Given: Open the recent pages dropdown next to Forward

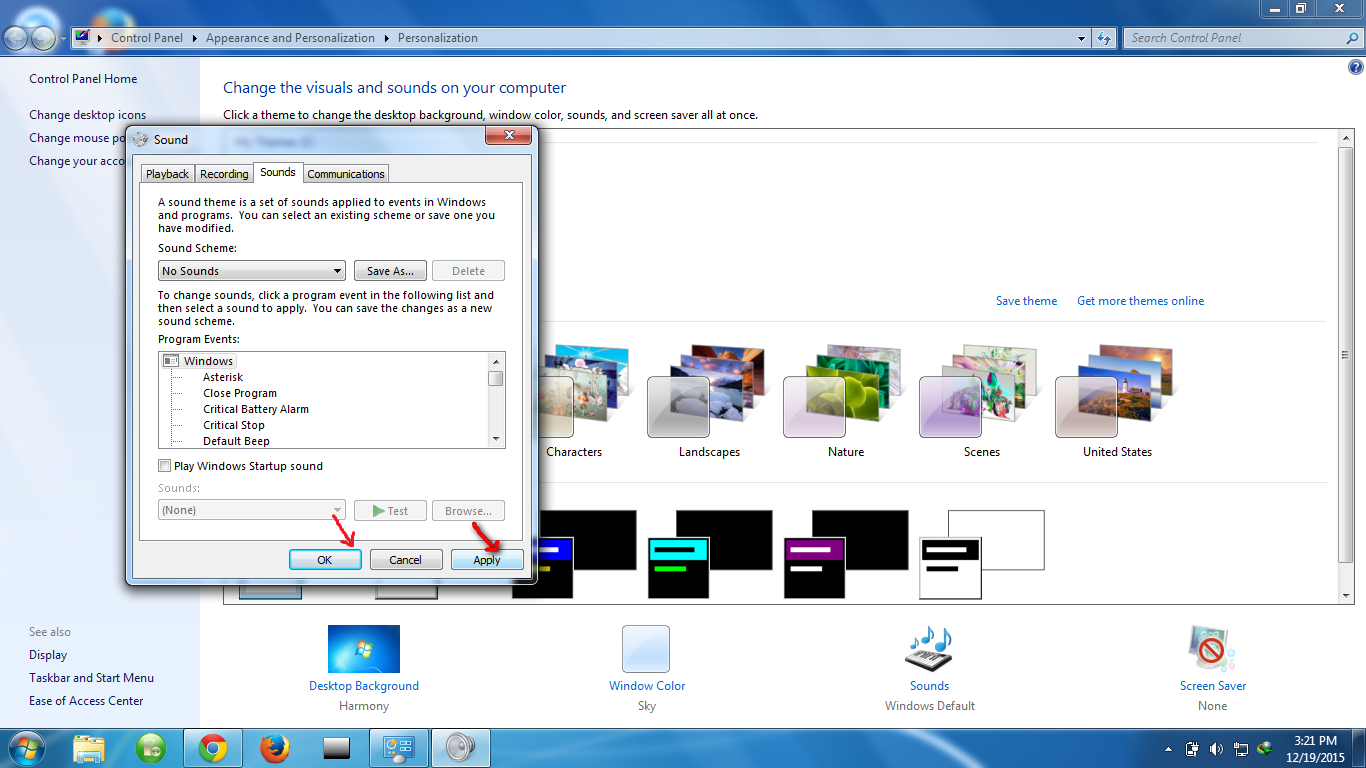Looking at the screenshot, I should point(64,39).
